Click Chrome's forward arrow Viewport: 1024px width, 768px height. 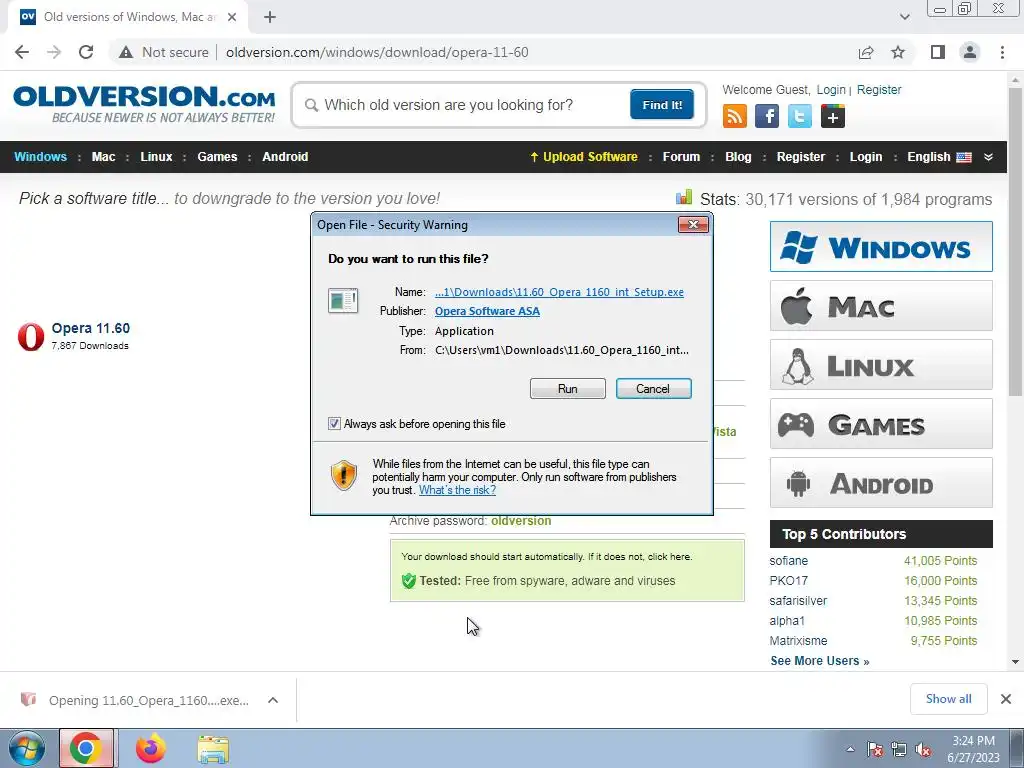tap(54, 52)
